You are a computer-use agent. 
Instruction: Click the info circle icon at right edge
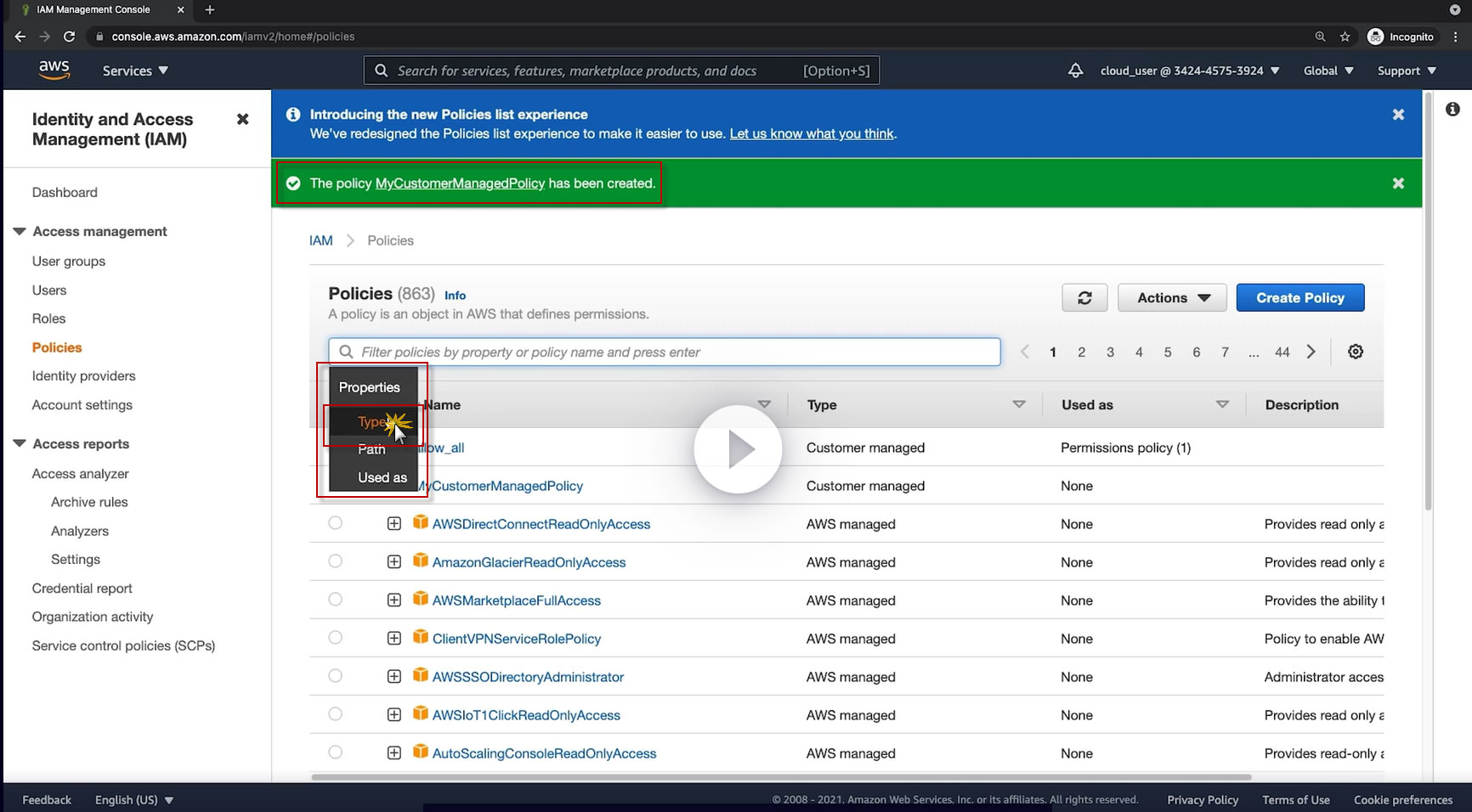pos(1452,110)
